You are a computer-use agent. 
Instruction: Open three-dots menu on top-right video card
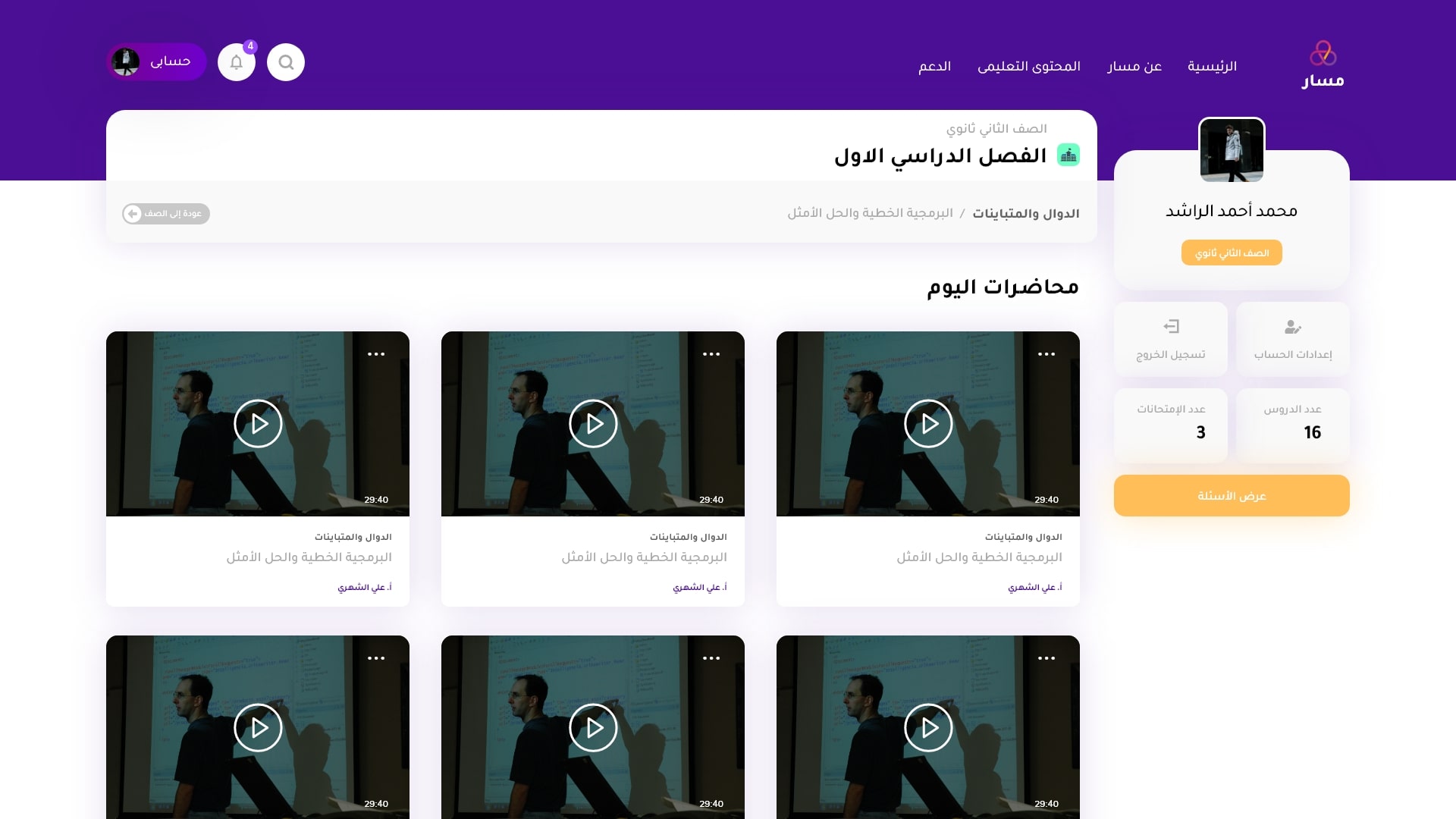(x=1046, y=354)
